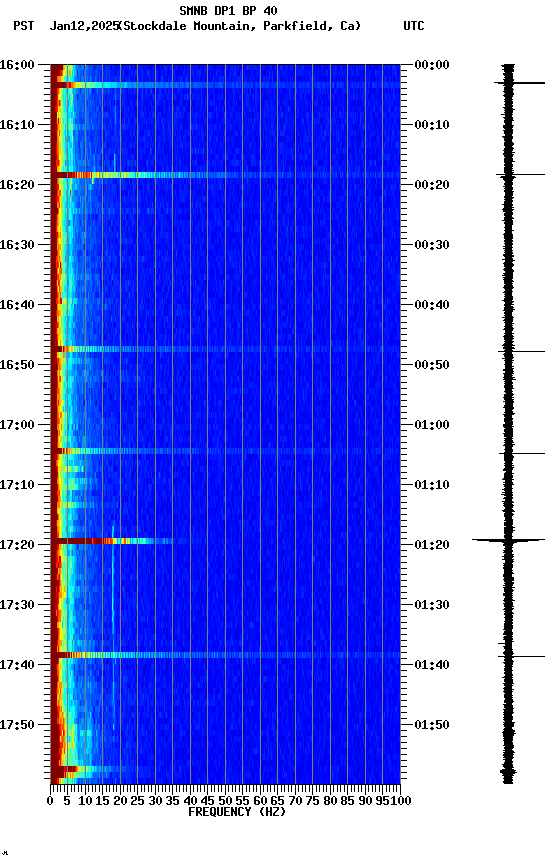Click the 01:00 UTC time label
The image size is (552, 864).
pyautogui.click(x=432, y=425)
